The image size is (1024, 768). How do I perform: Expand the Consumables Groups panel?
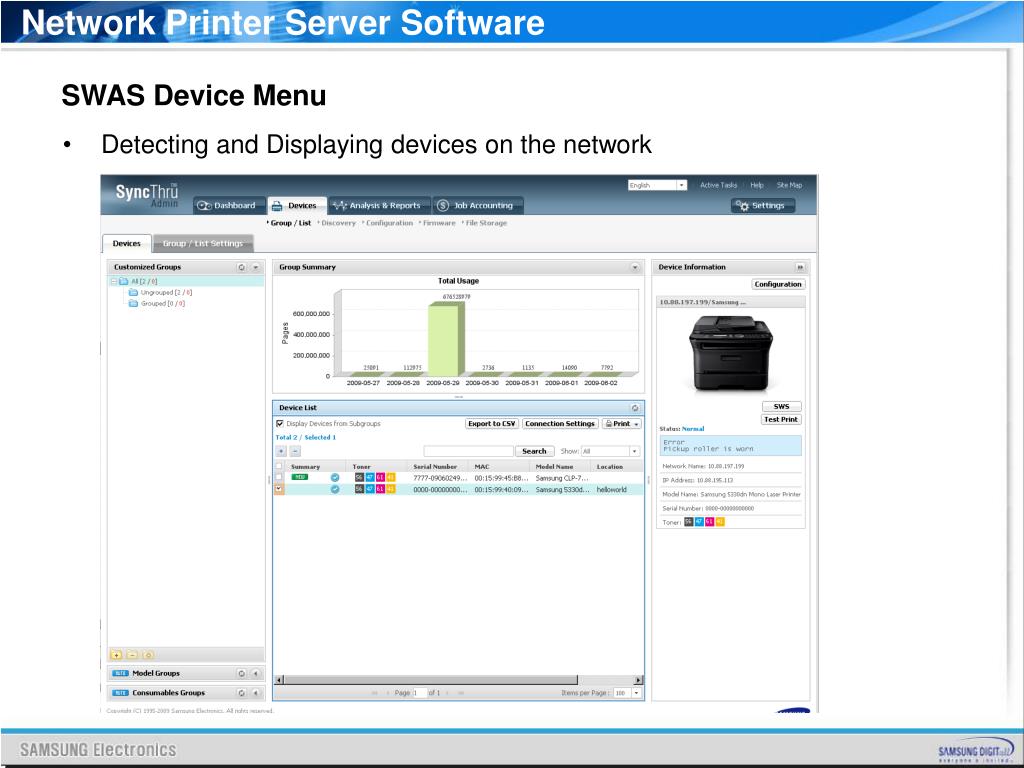coord(256,693)
